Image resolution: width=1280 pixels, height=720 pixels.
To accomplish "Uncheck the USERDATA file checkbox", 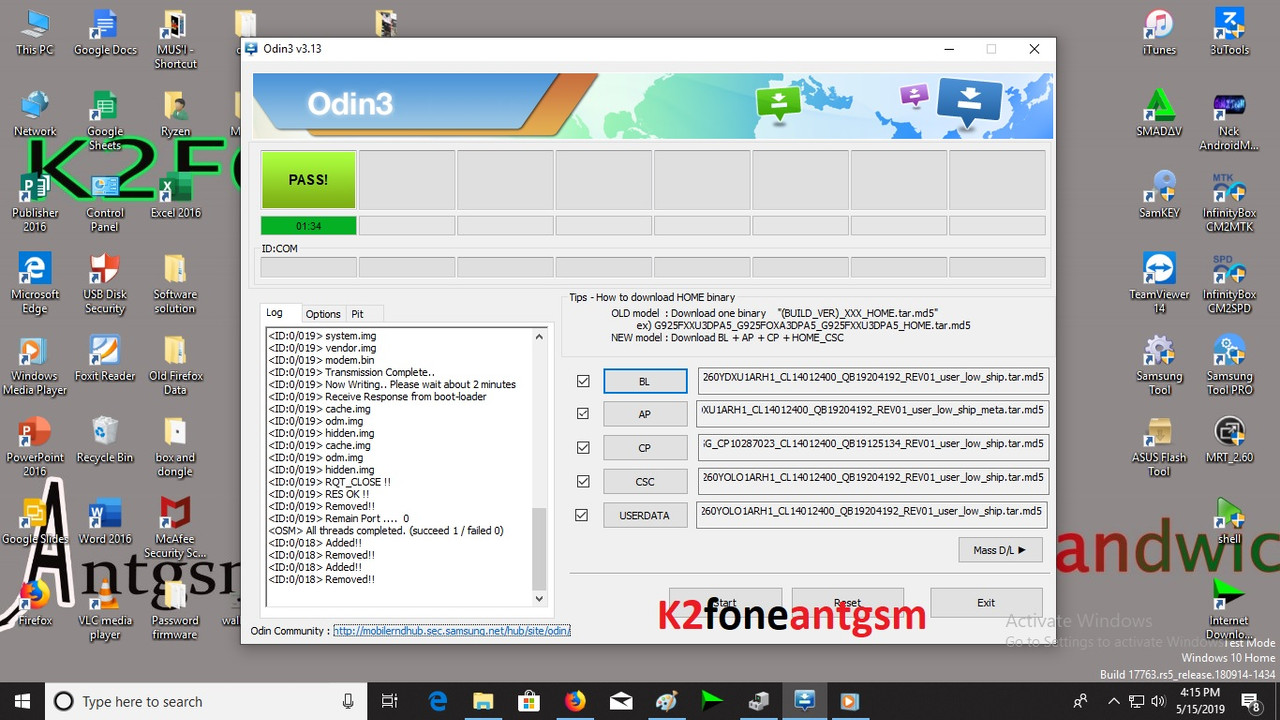I will tap(583, 515).
